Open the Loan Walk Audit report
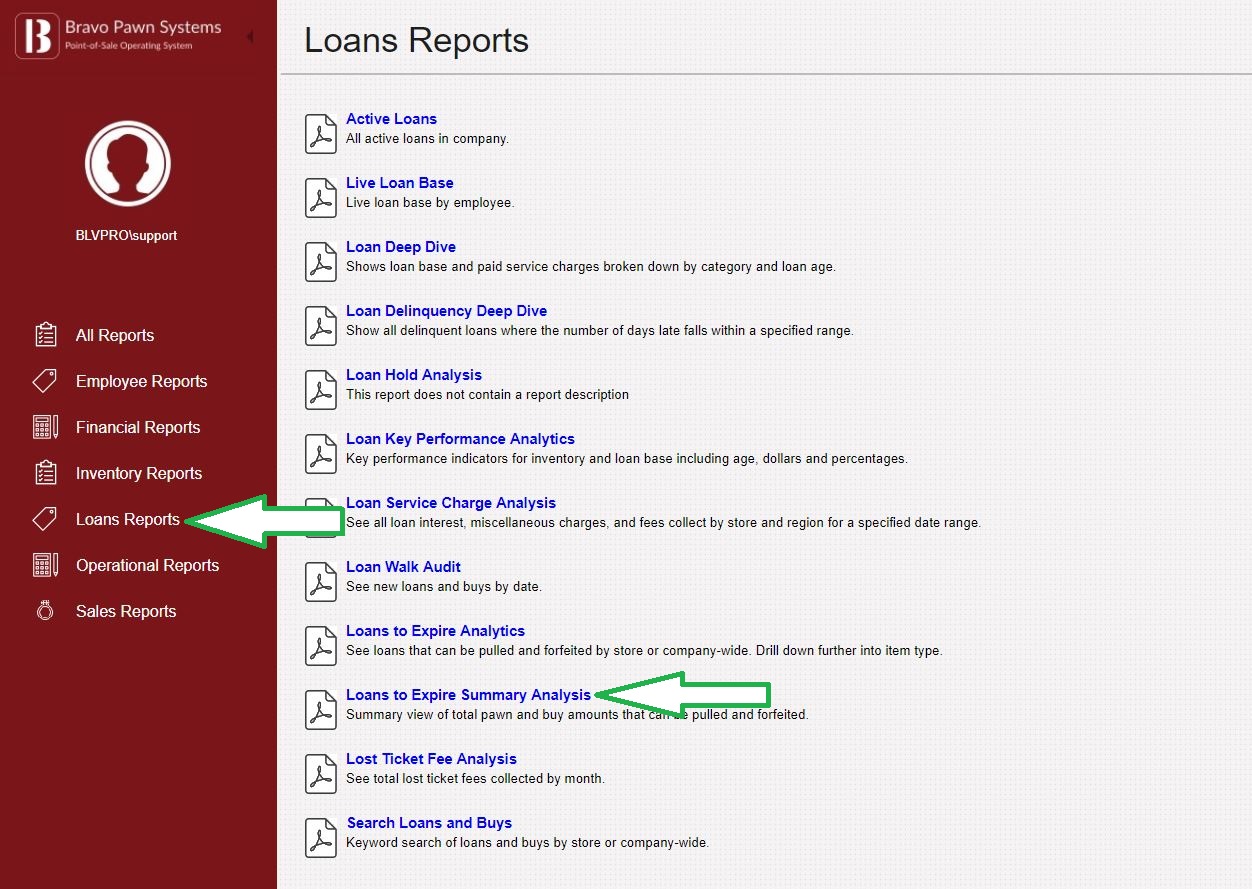The width and height of the screenshot is (1252, 889). (403, 567)
